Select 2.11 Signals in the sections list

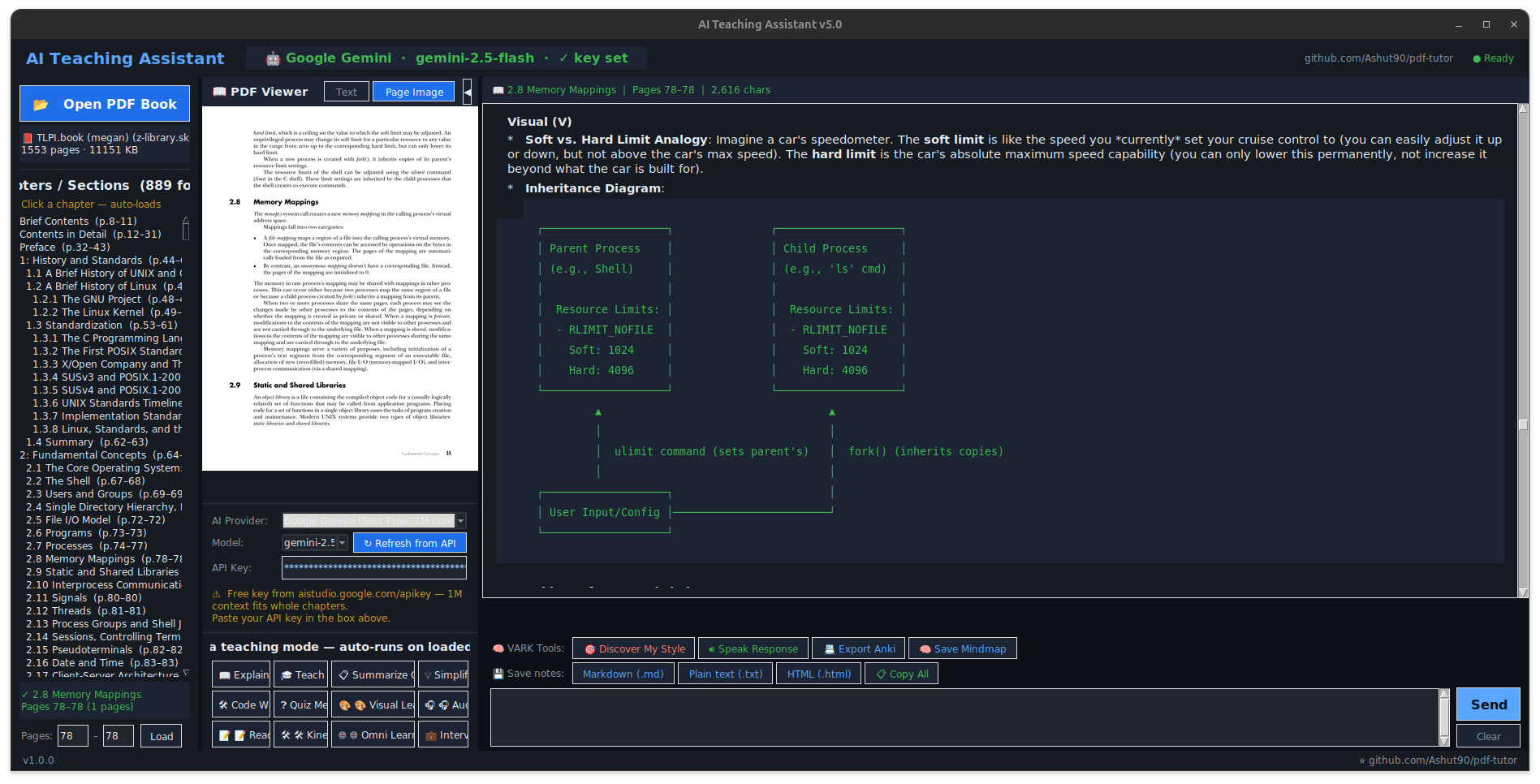[84, 598]
